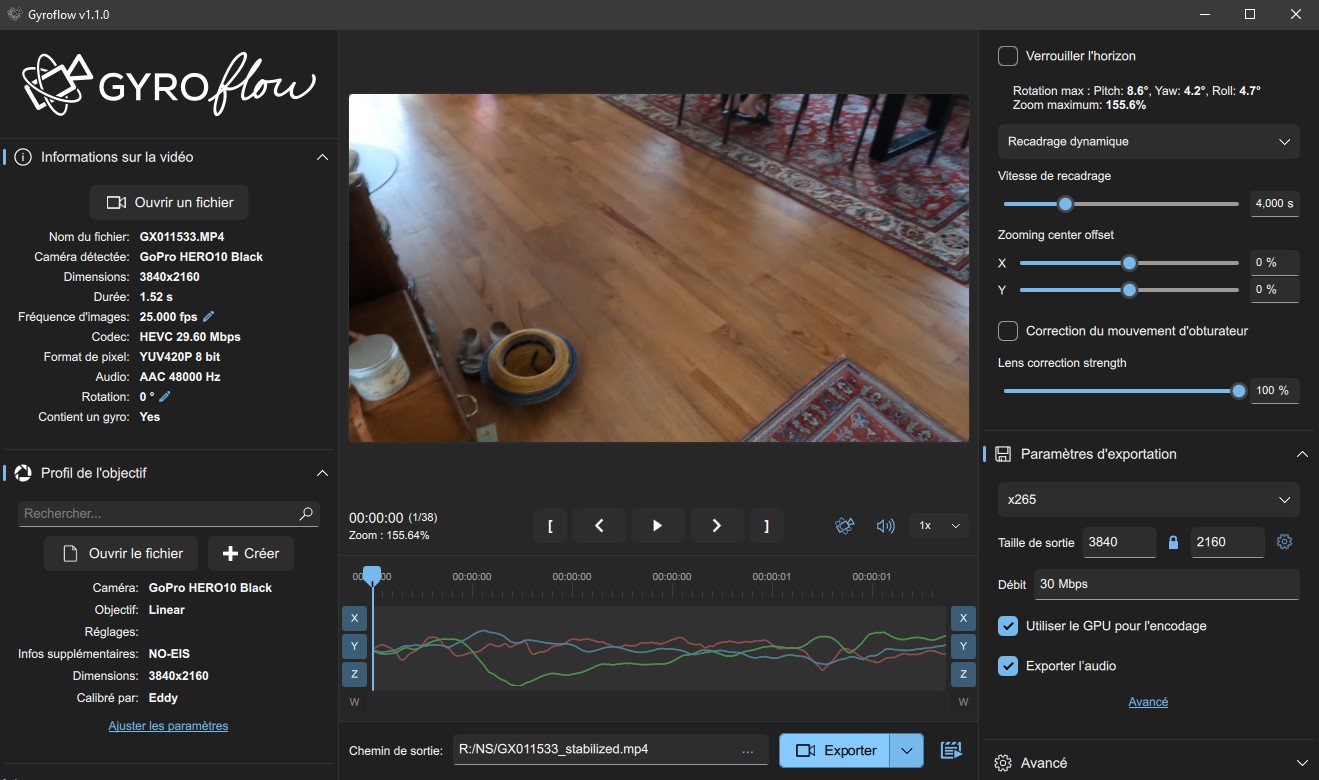Click the X offset 0 % value field
The width and height of the screenshot is (1319, 780).
[x=1275, y=263]
